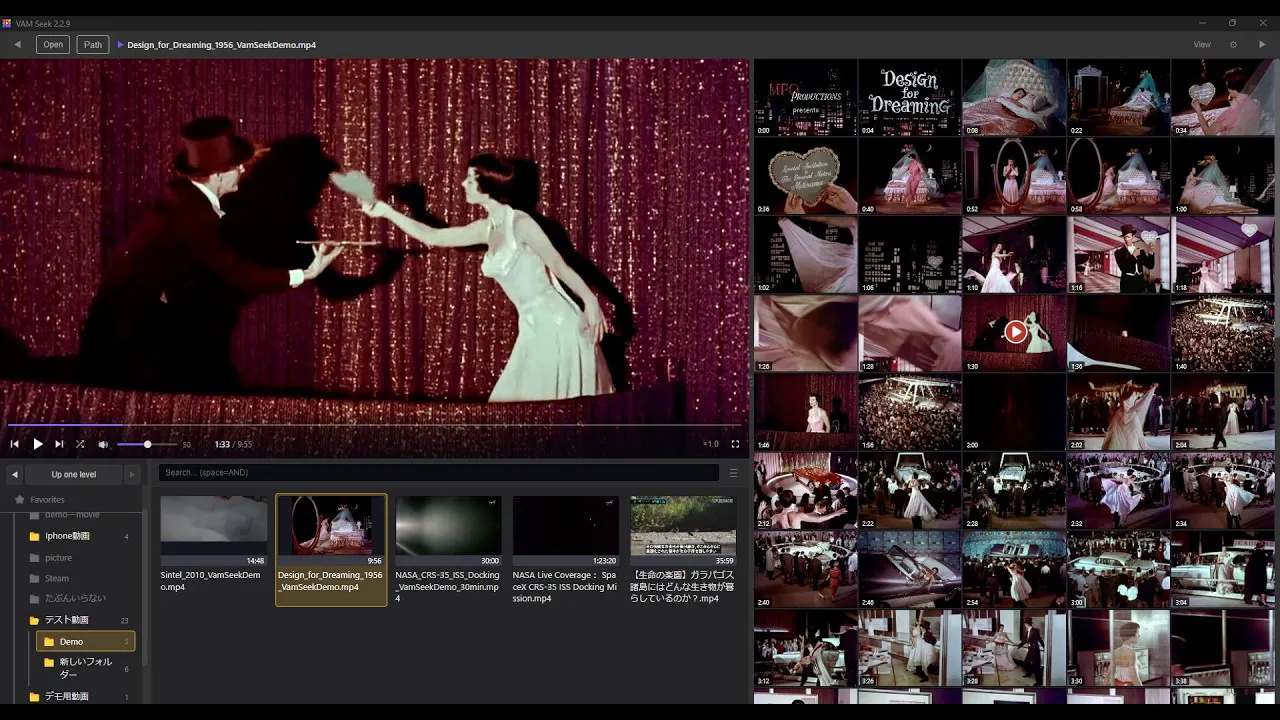Select the Steam folder

80,578
